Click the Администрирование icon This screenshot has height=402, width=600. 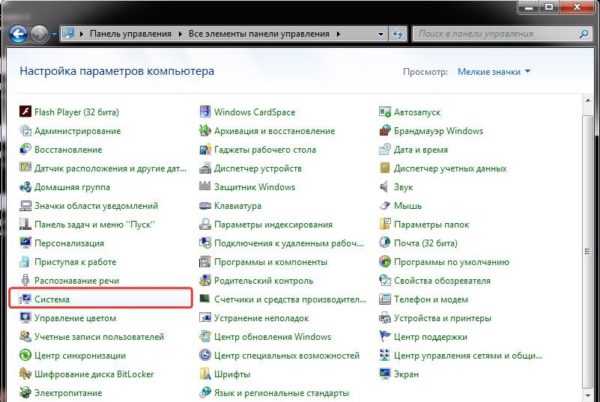25,130
